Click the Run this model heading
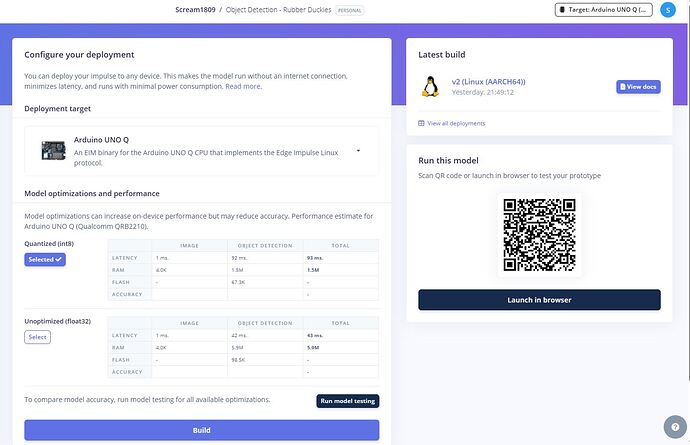This screenshot has width=690, height=445. click(x=448, y=160)
